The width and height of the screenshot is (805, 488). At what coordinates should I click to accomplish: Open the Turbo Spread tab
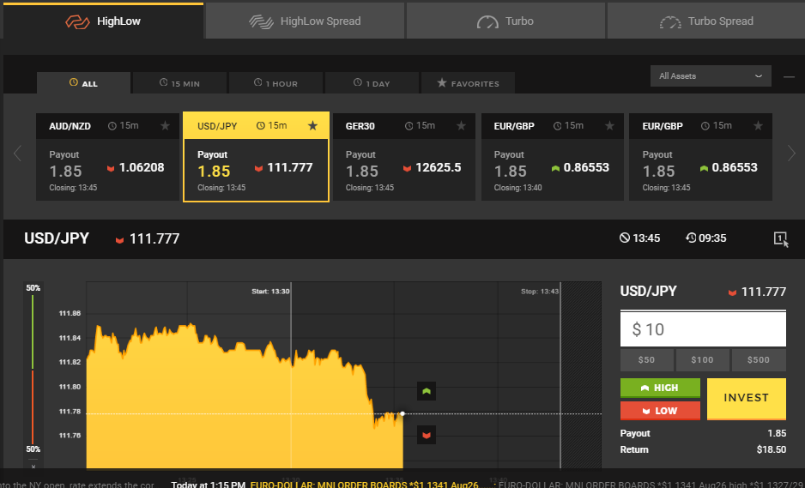point(706,21)
